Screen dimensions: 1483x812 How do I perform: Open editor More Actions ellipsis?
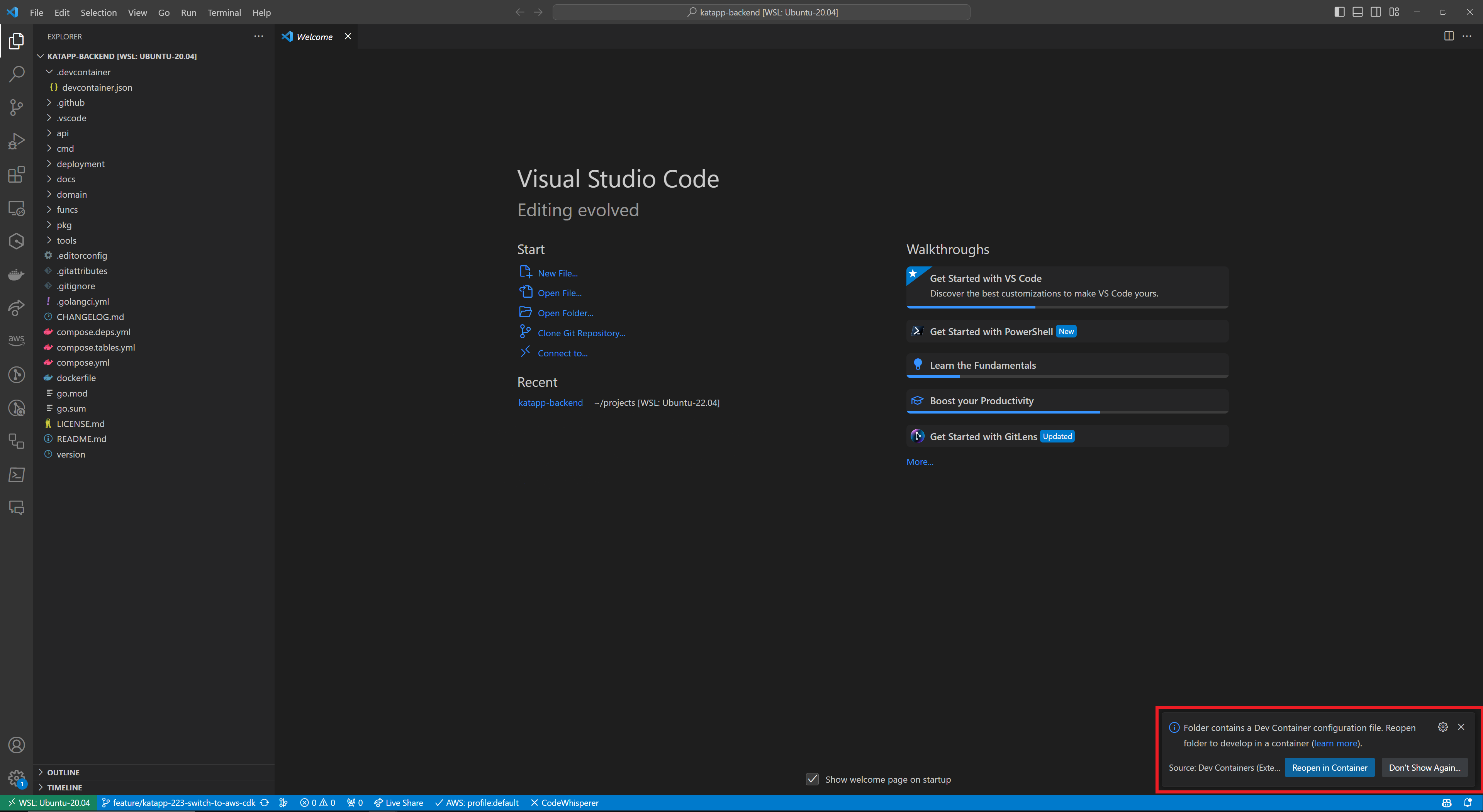point(1467,36)
